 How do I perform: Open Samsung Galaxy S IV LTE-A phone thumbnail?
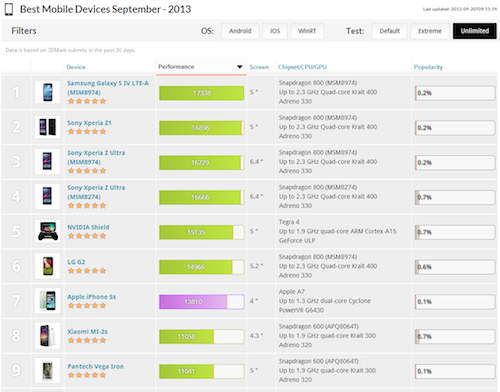click(x=48, y=92)
